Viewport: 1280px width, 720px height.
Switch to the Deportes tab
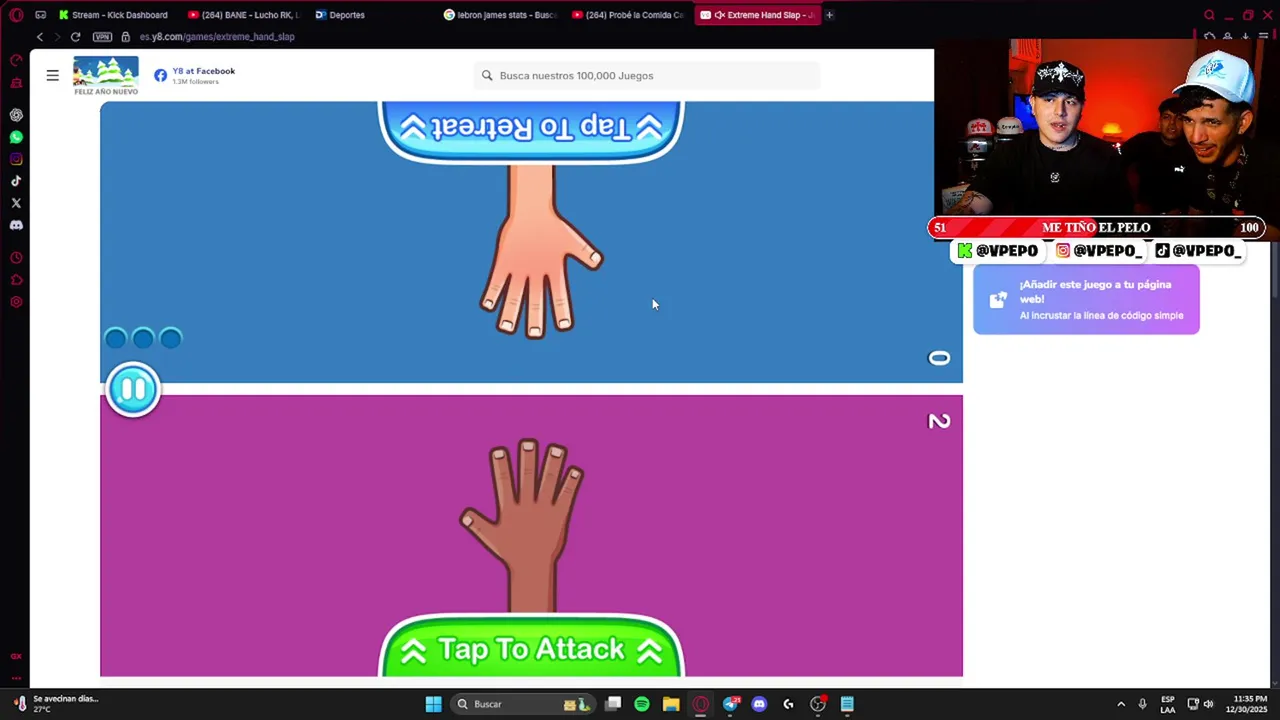tap(340, 15)
